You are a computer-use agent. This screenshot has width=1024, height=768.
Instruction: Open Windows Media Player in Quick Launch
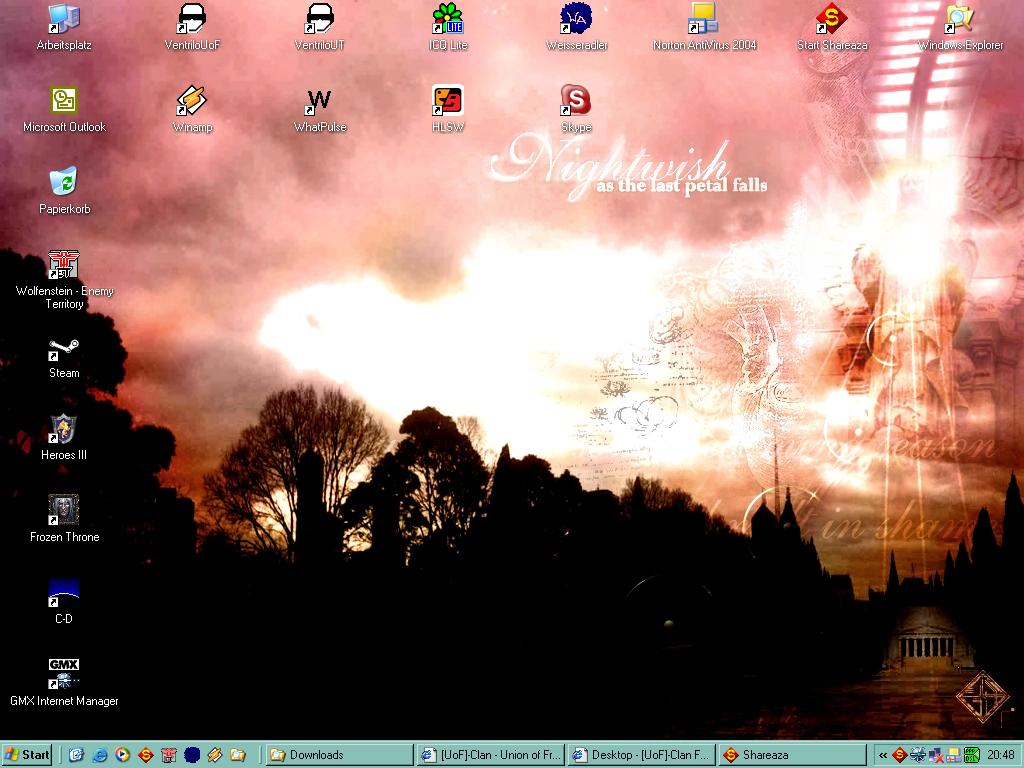(122, 755)
